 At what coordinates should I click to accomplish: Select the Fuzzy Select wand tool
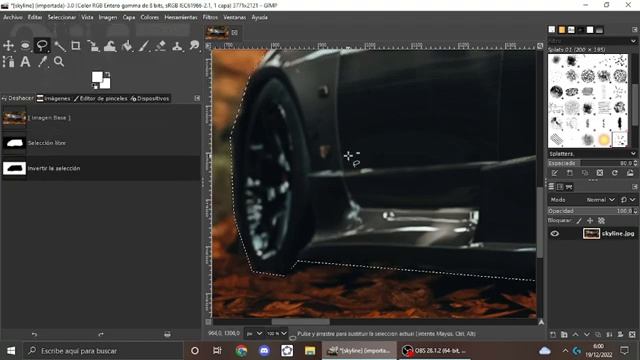[x=59, y=46]
